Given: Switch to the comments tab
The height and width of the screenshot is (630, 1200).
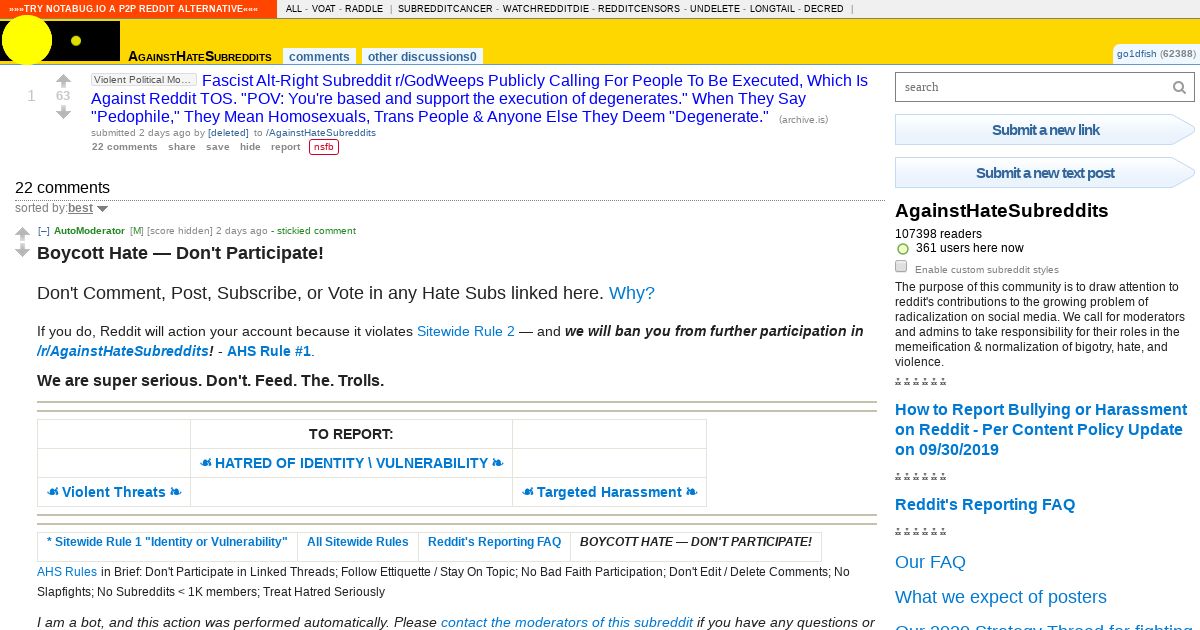Looking at the screenshot, I should pyautogui.click(x=319, y=56).
